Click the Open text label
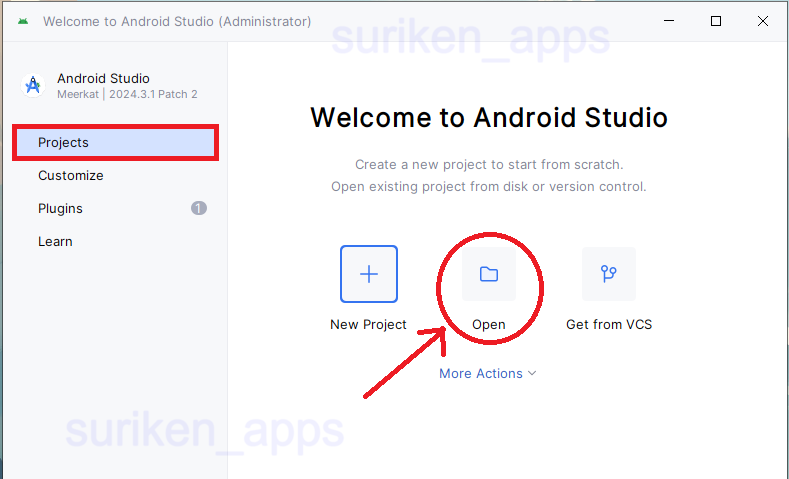Screen dimensions: 789x479 point(488,324)
